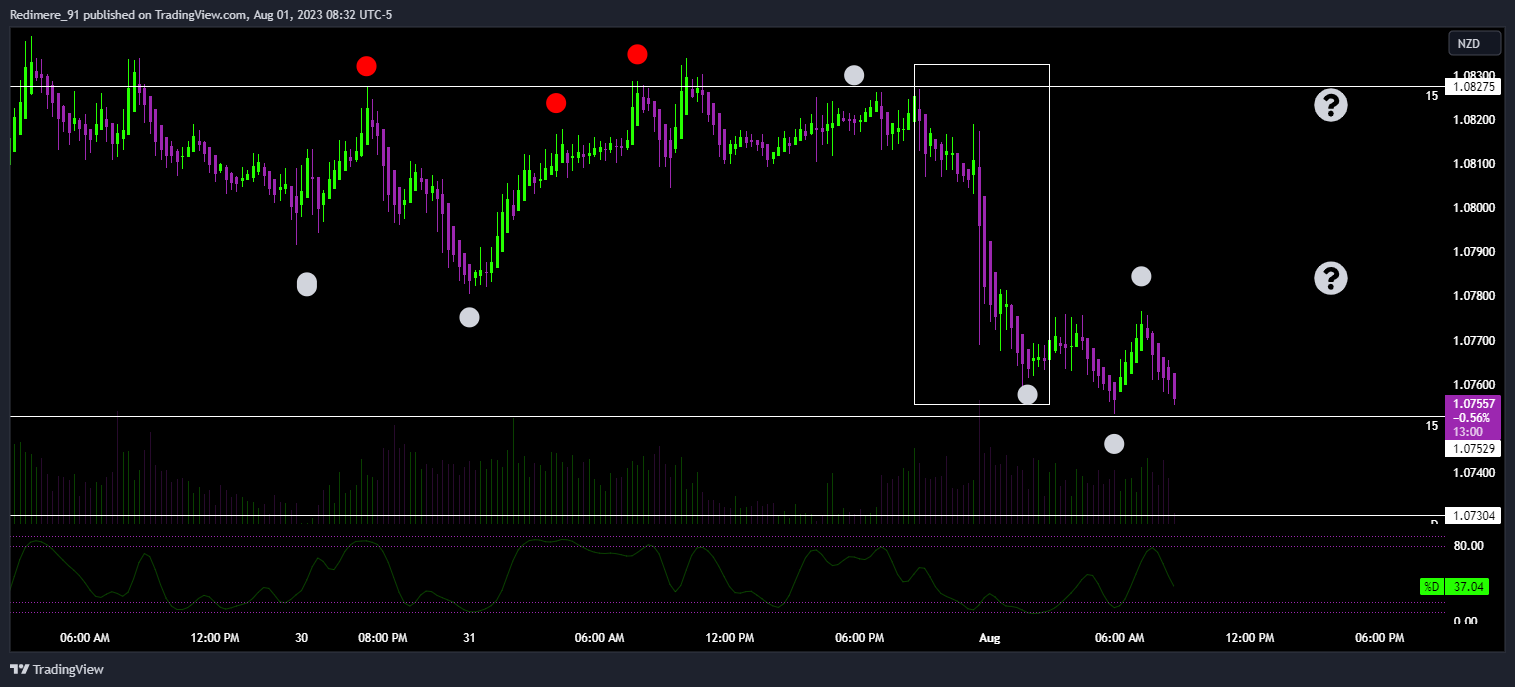This screenshot has width=1515, height=687.
Task: Click the 08:00 PM time axis label
Action: [x=382, y=638]
